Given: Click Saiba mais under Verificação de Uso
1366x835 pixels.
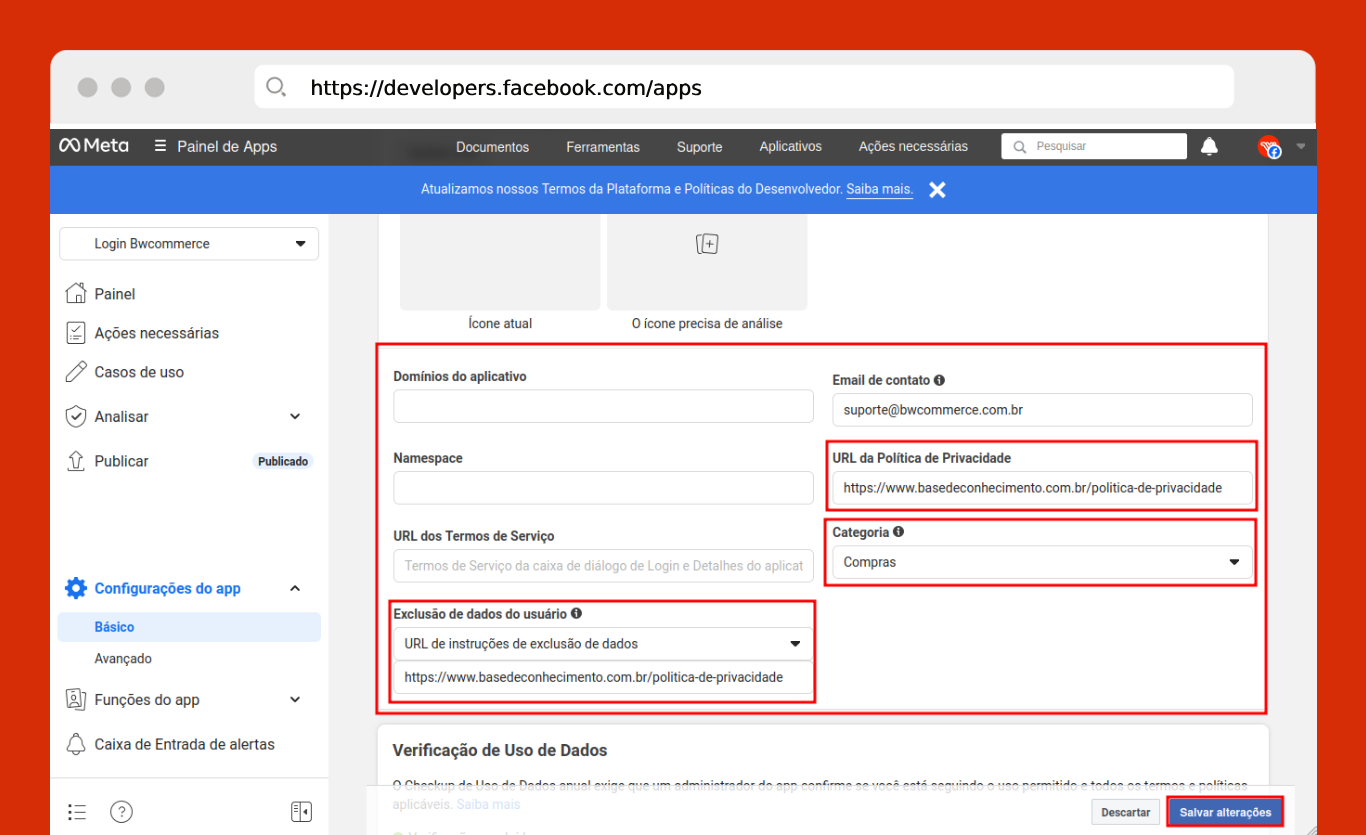Looking at the screenshot, I should coord(488,804).
